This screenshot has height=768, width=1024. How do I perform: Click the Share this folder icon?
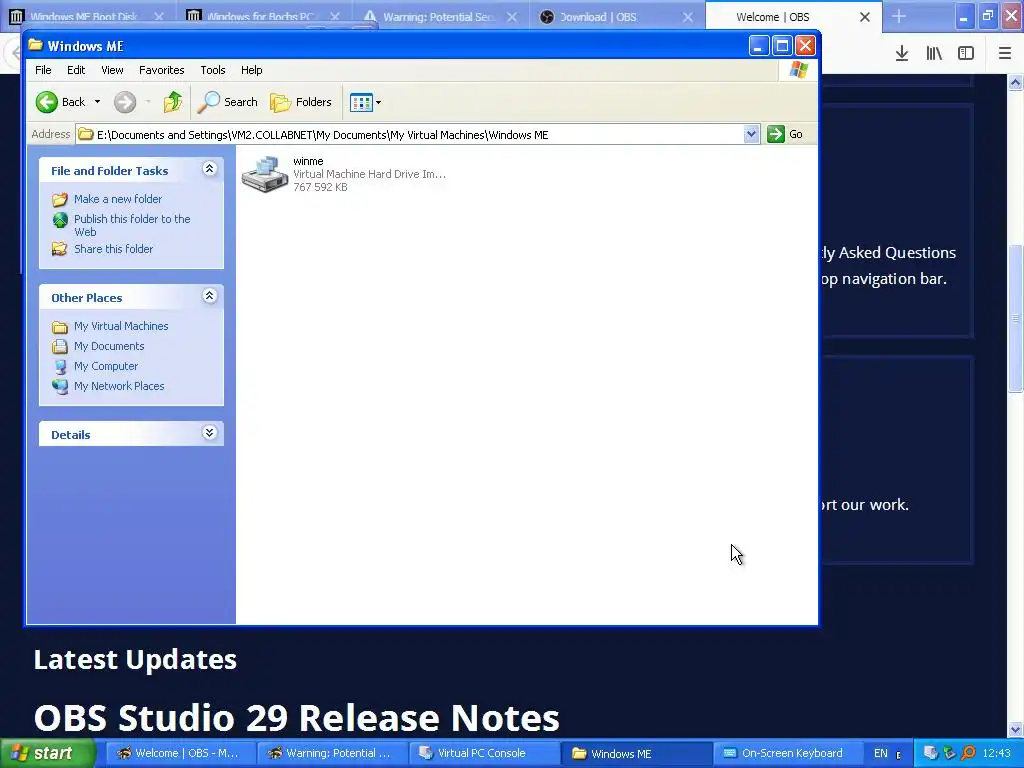click(60, 249)
